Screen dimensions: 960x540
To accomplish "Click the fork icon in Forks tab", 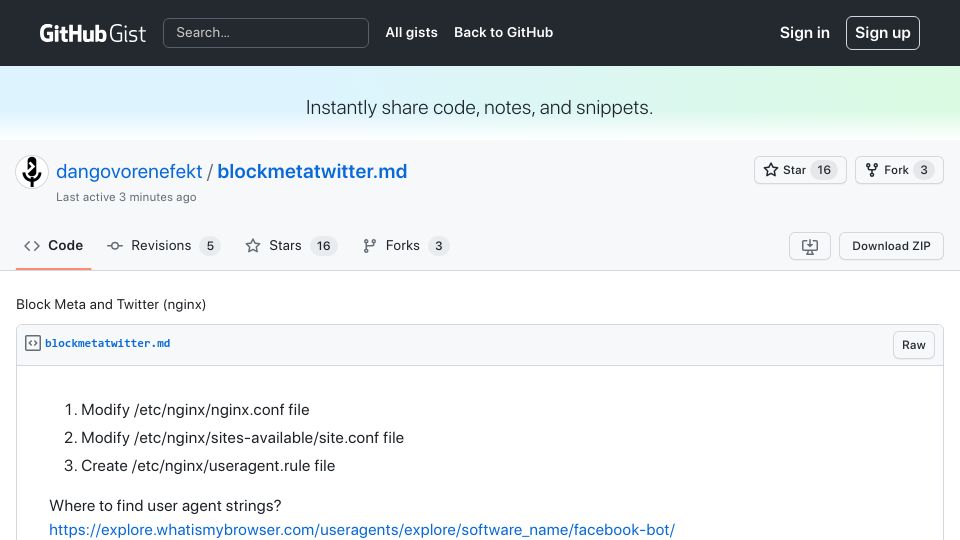I will [369, 246].
